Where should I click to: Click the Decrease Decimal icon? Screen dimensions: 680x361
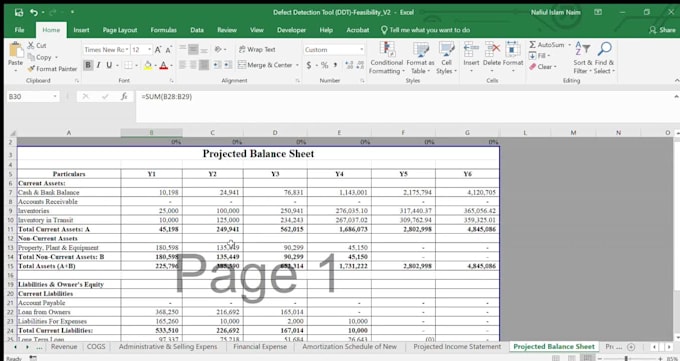(x=361, y=65)
